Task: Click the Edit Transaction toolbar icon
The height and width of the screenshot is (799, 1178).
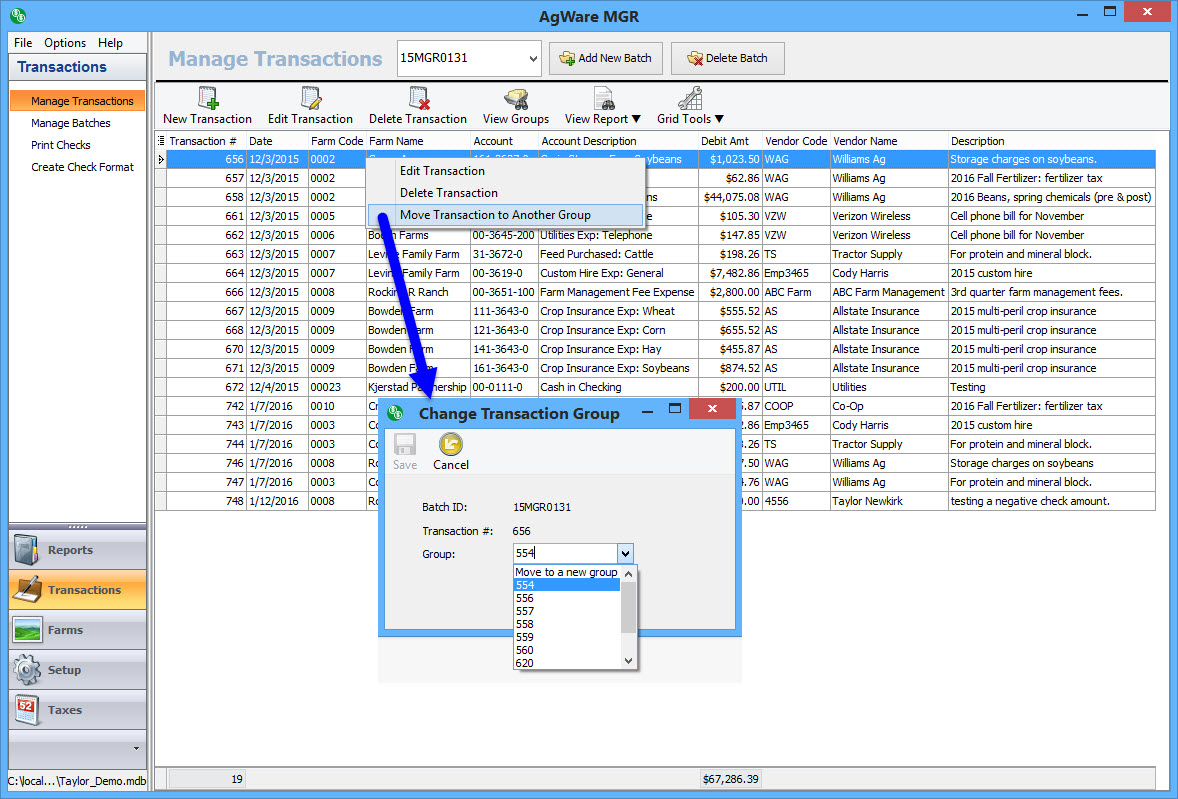Action: (x=310, y=99)
